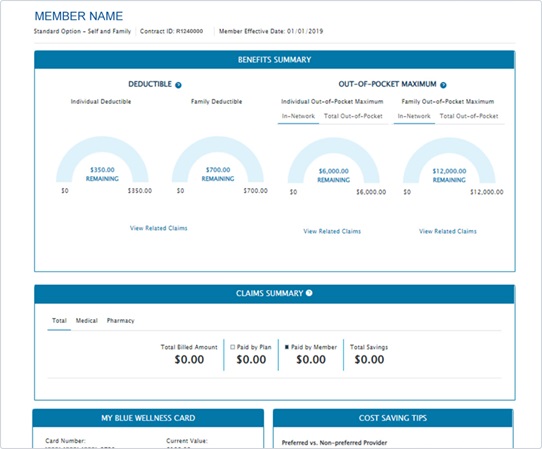Screen dimensions: 542x449
Task: Open View Related Claims under Individual Out-of-Pocket
Action: pos(332,231)
